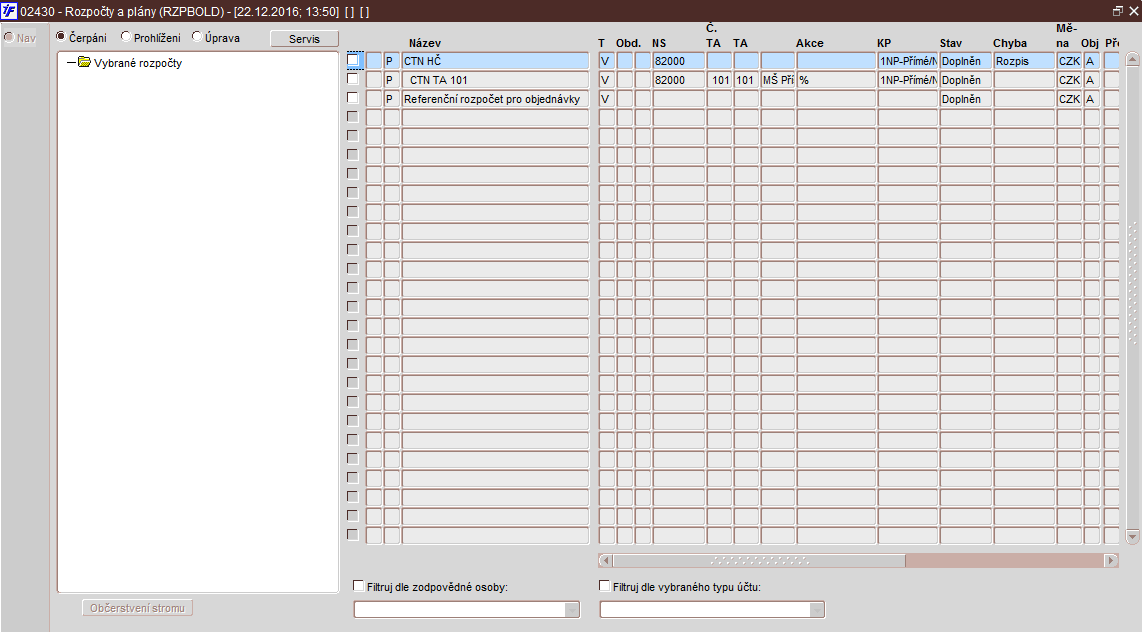Click the Občerstvení stromu button
The height and width of the screenshot is (632, 1142).
coord(138,608)
